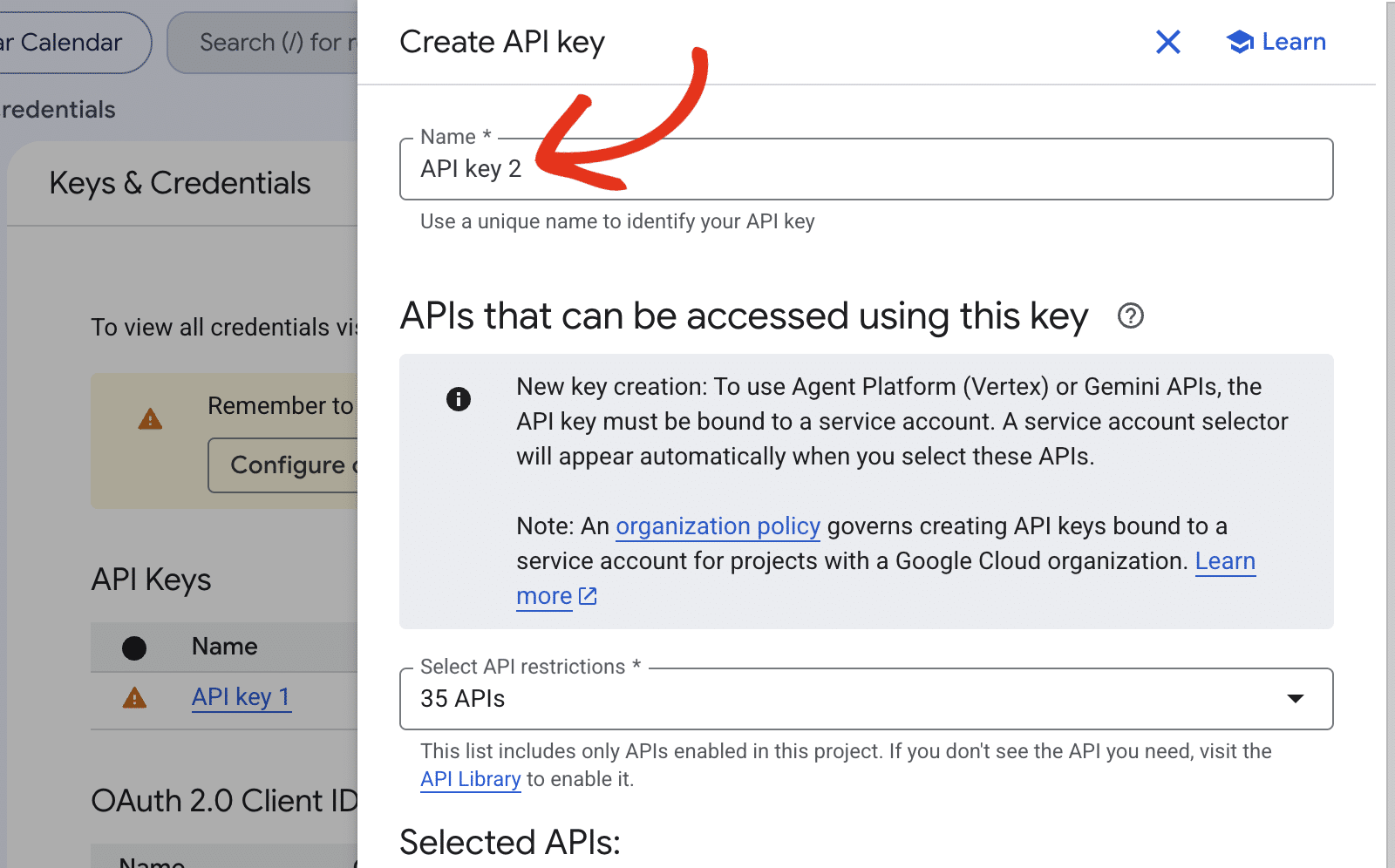Click the dropdown arrow beside 35 APIs

1296,699
